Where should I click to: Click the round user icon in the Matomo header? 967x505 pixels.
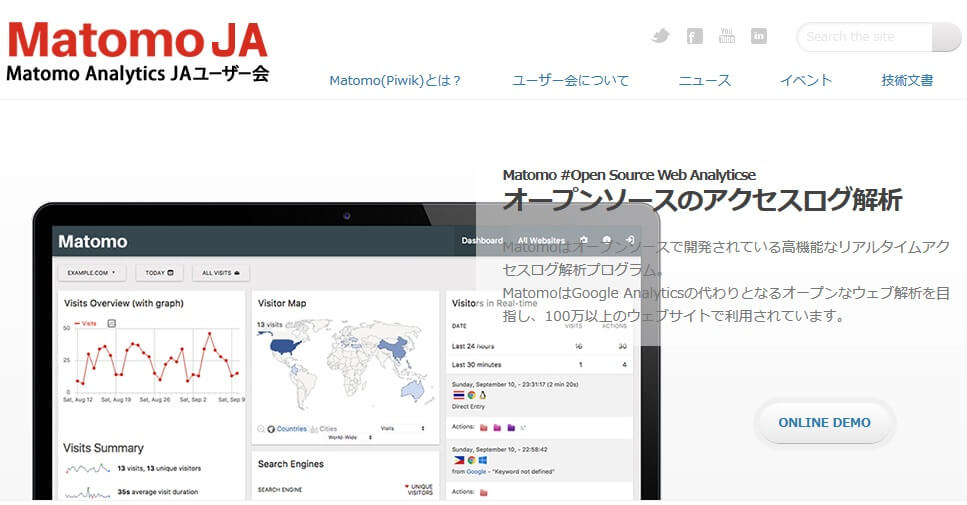coord(607,240)
